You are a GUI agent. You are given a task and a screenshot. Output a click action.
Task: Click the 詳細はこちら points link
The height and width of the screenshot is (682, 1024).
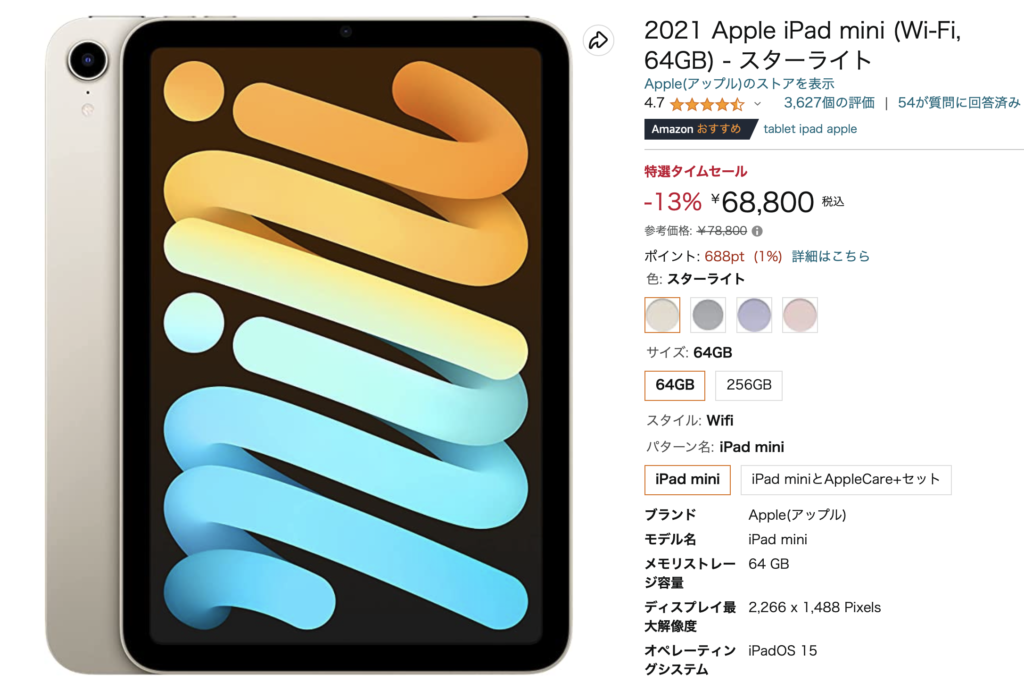point(831,256)
